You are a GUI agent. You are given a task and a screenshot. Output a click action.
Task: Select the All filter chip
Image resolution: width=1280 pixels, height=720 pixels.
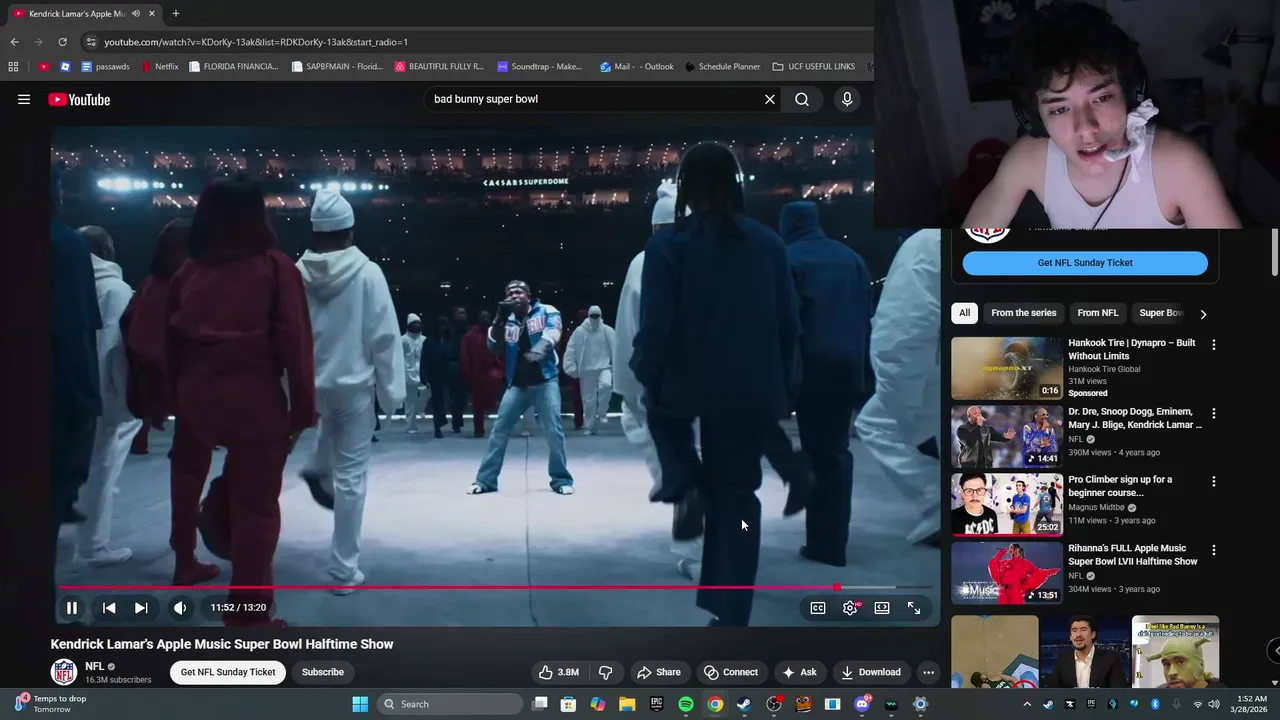tap(964, 313)
